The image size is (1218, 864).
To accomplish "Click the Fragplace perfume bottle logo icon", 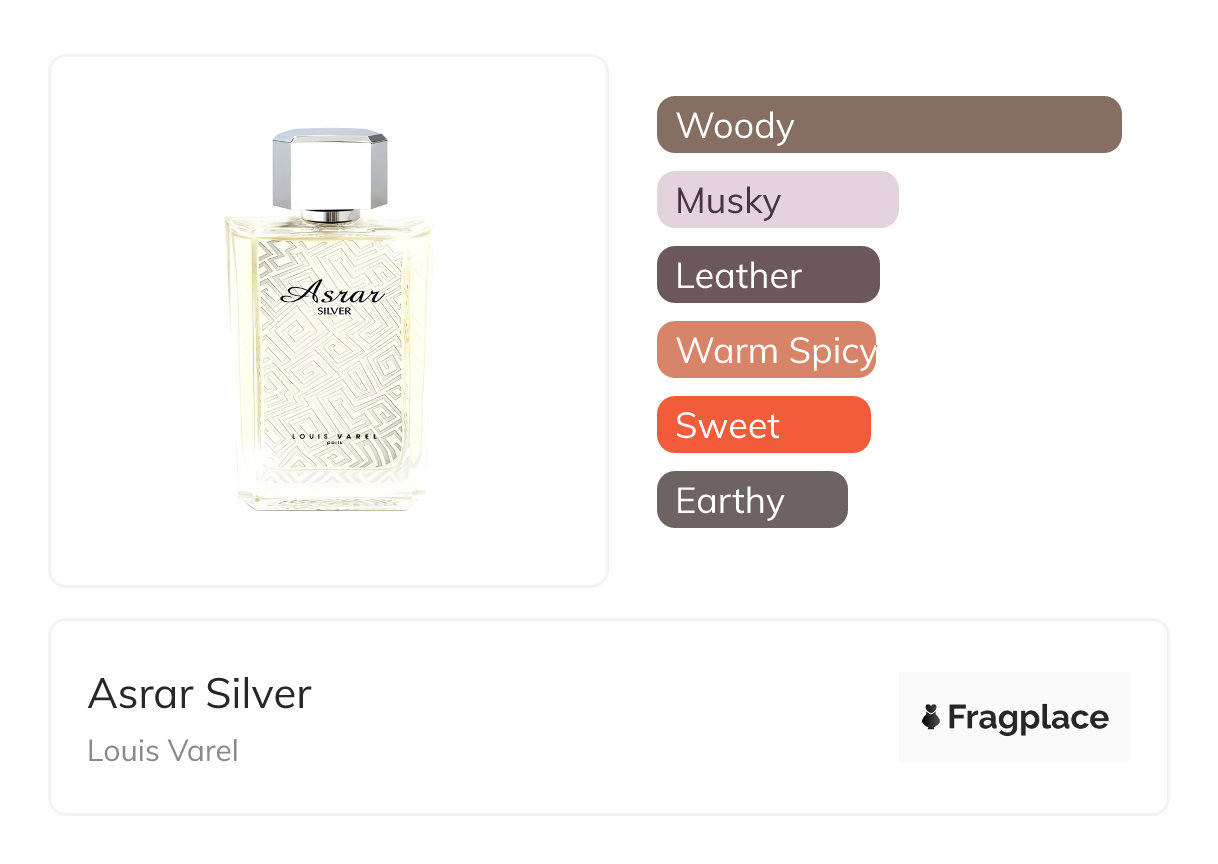I will 931,717.
